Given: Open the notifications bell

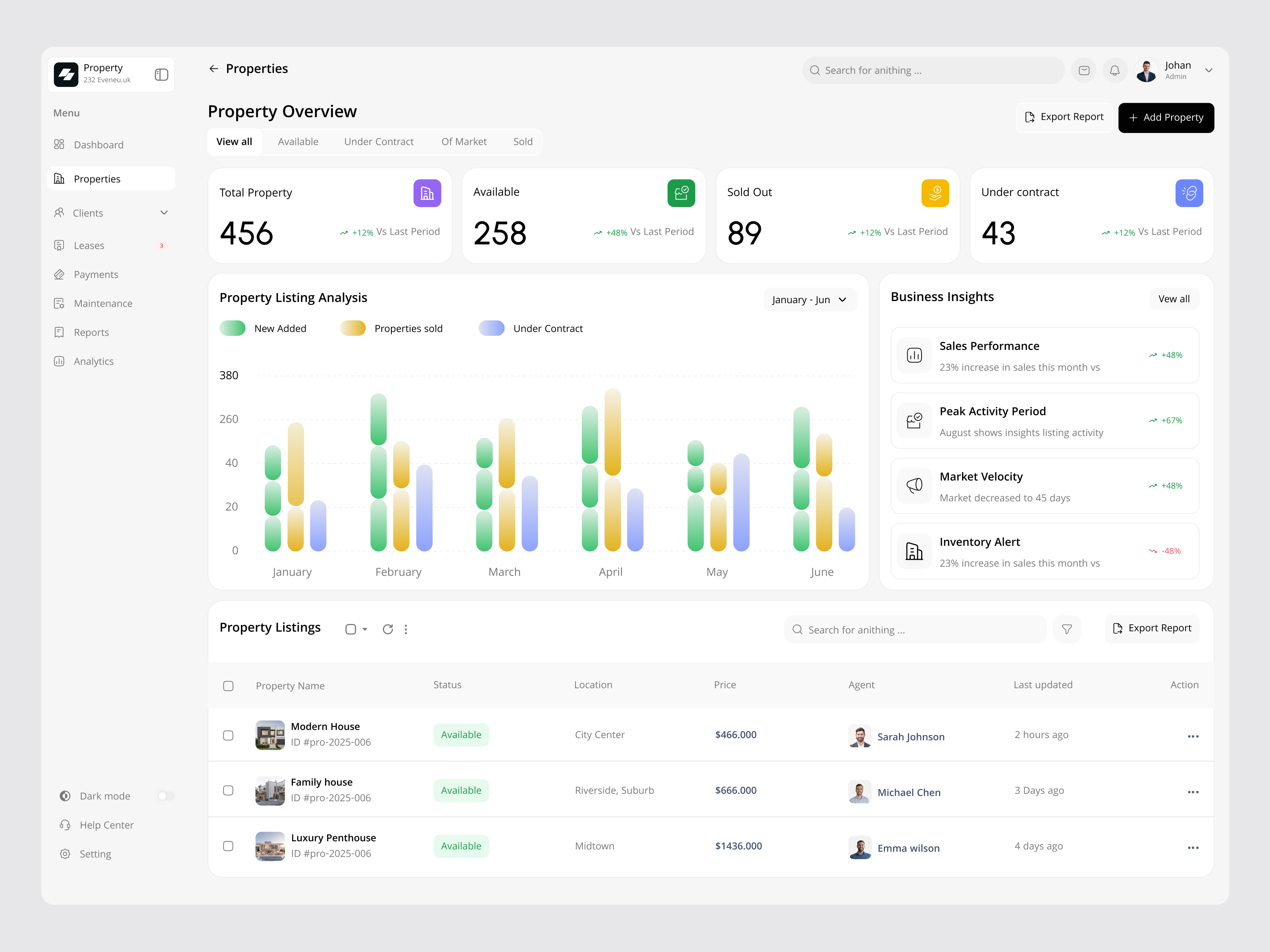Looking at the screenshot, I should pyautogui.click(x=1115, y=70).
